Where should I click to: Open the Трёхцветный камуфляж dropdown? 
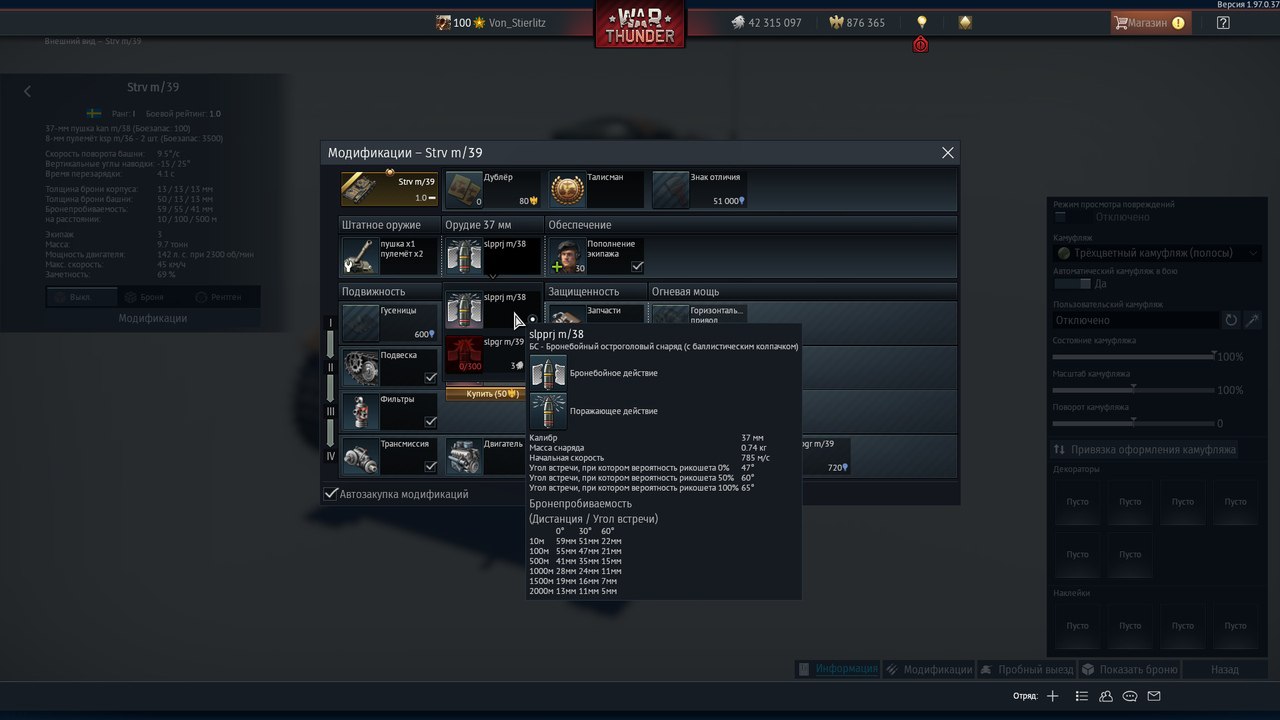1158,253
